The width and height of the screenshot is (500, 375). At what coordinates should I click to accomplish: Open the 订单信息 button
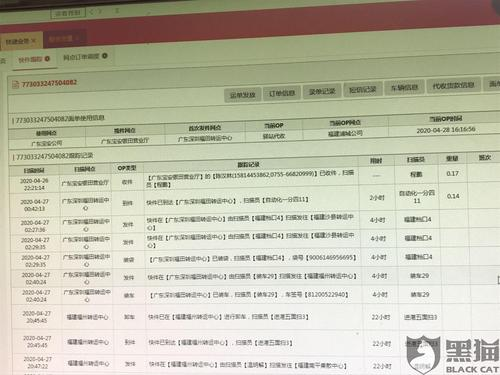click(x=282, y=93)
